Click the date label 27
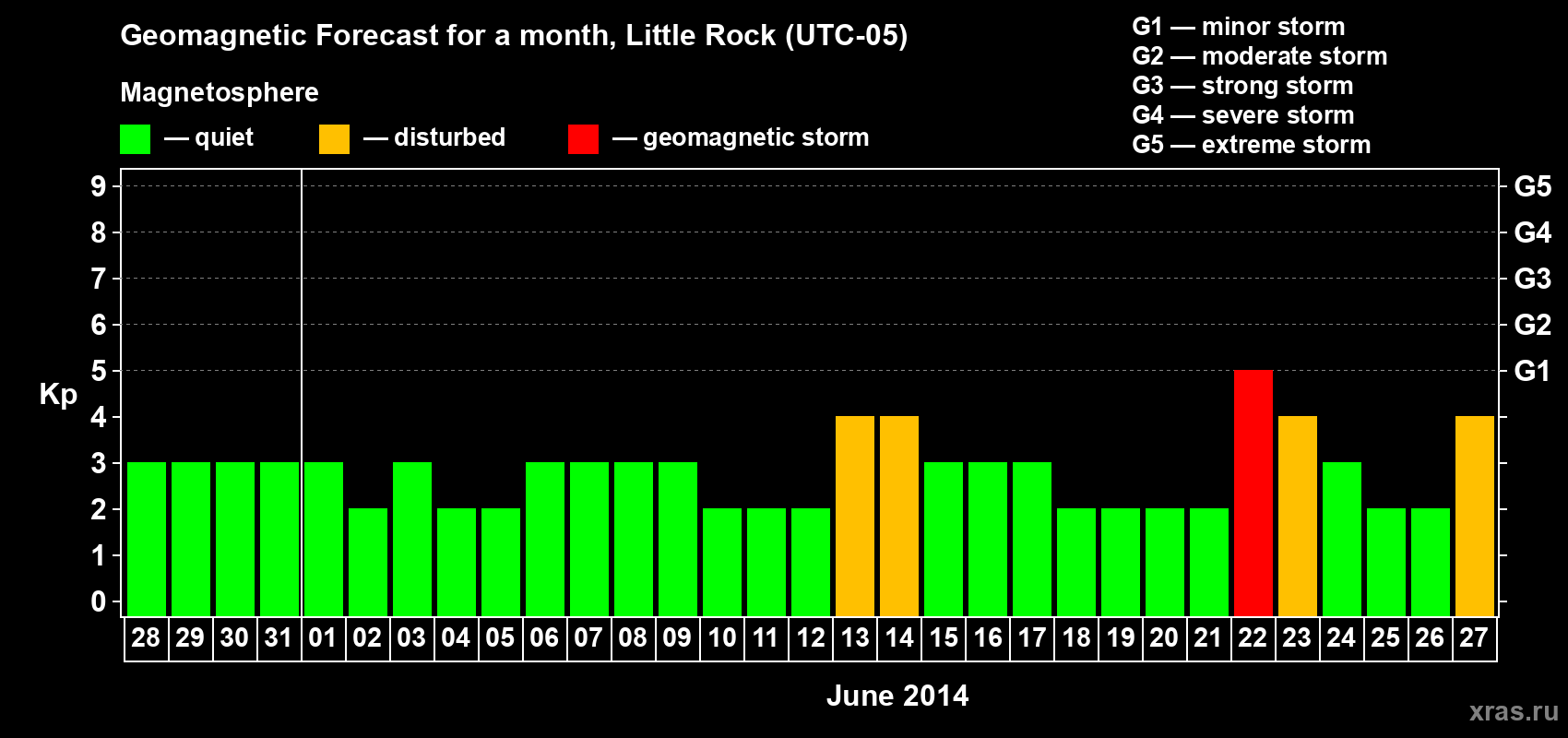 pyautogui.click(x=1474, y=637)
